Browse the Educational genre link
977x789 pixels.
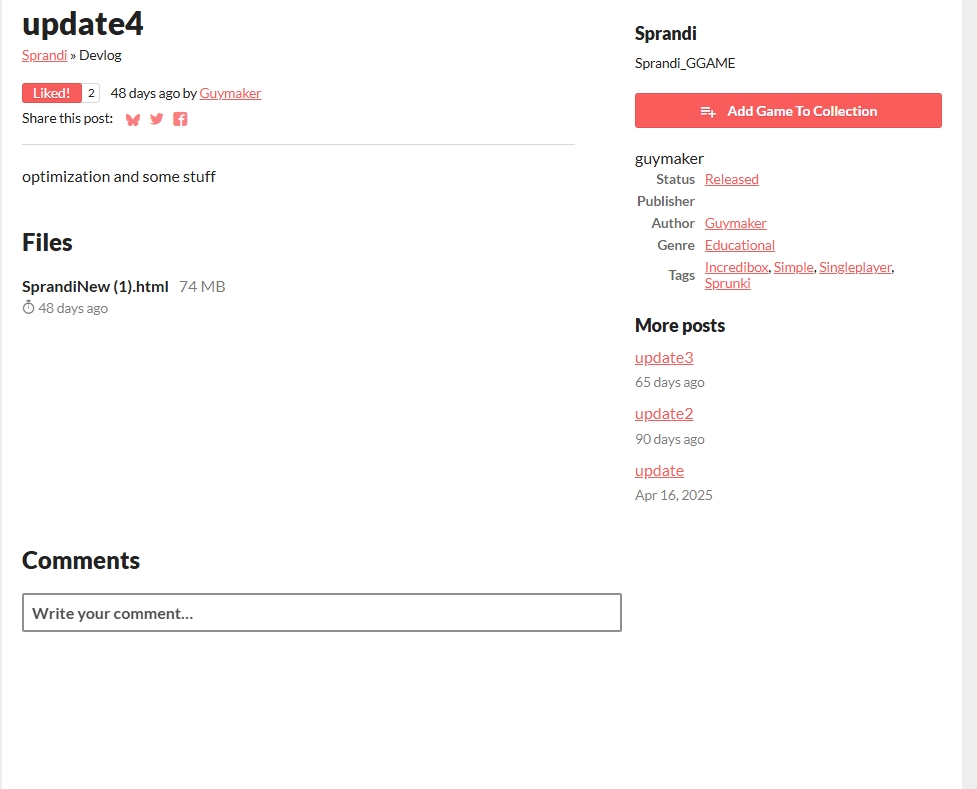[739, 245]
